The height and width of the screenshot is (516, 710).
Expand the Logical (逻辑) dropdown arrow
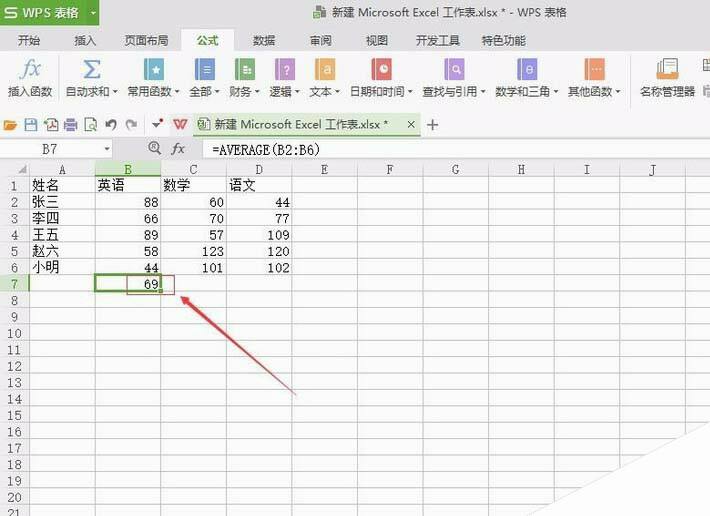pos(297,92)
